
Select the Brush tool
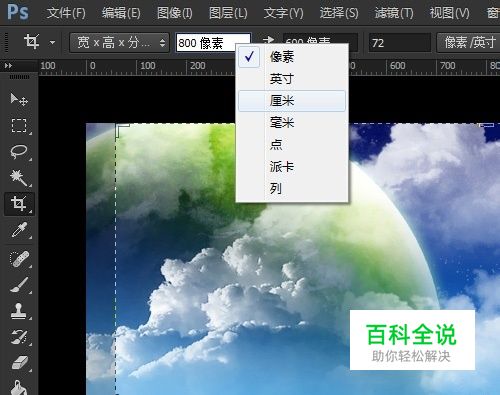(19, 285)
